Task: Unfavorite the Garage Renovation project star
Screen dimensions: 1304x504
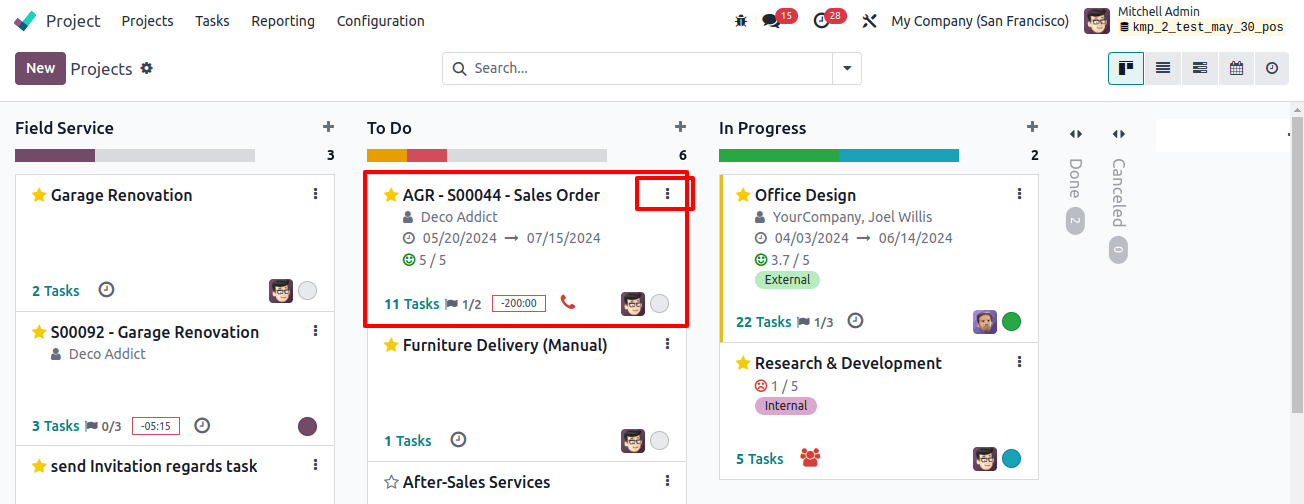Action: pyautogui.click(x=39, y=195)
